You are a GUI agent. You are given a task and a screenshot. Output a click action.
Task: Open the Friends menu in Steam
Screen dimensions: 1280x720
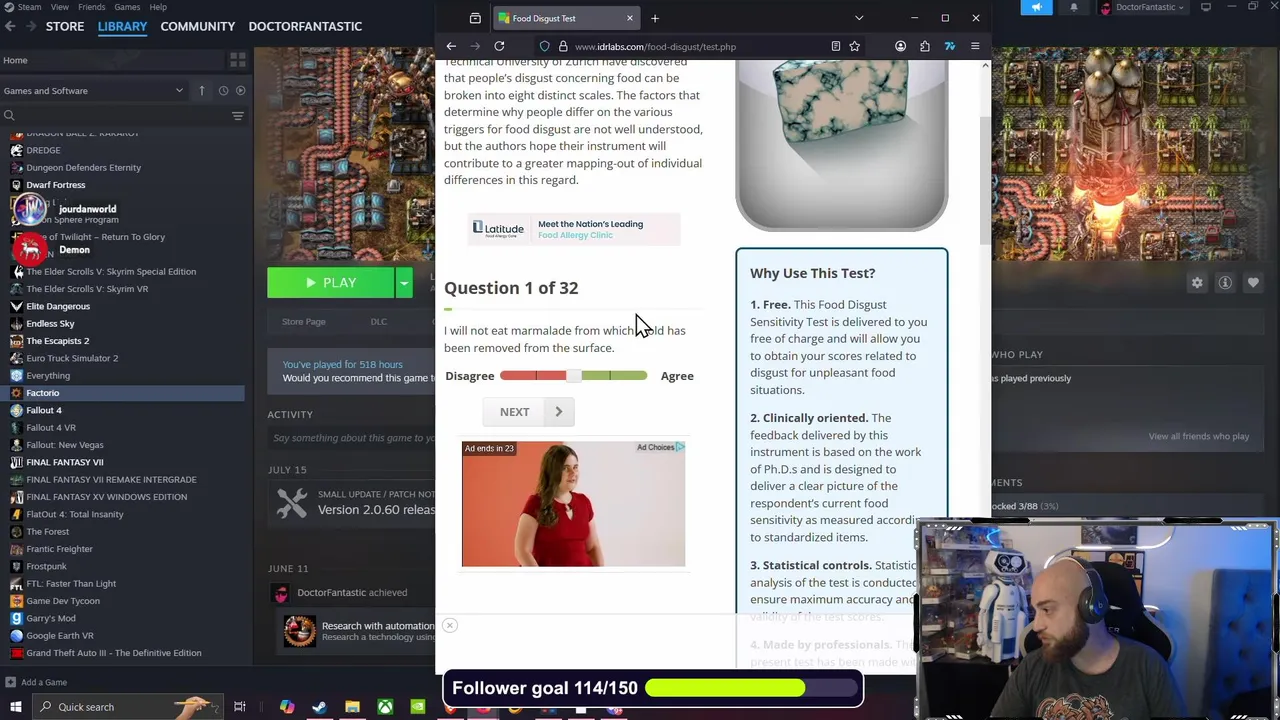point(92,7)
